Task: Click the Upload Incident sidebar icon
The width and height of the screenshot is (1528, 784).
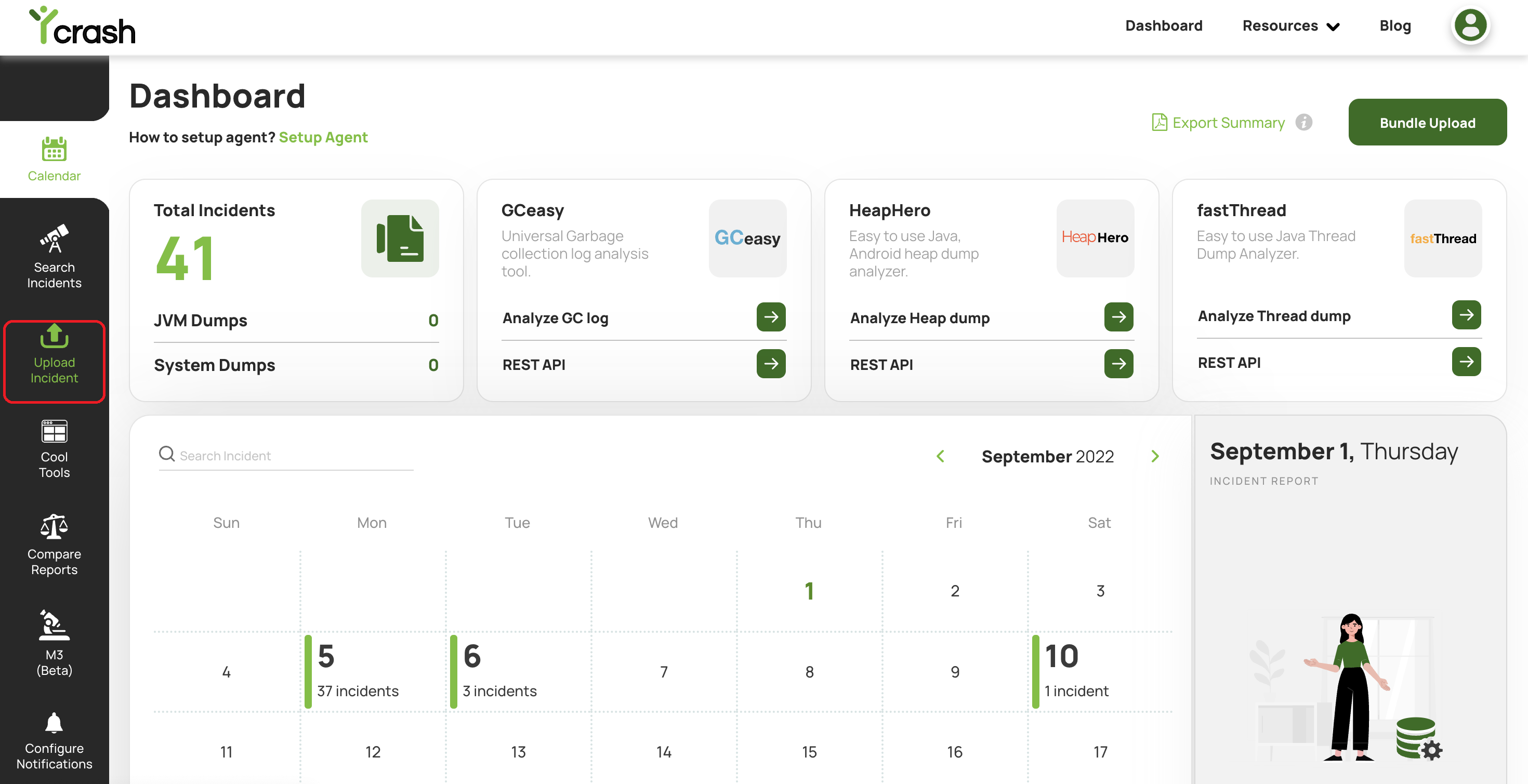Action: point(54,336)
